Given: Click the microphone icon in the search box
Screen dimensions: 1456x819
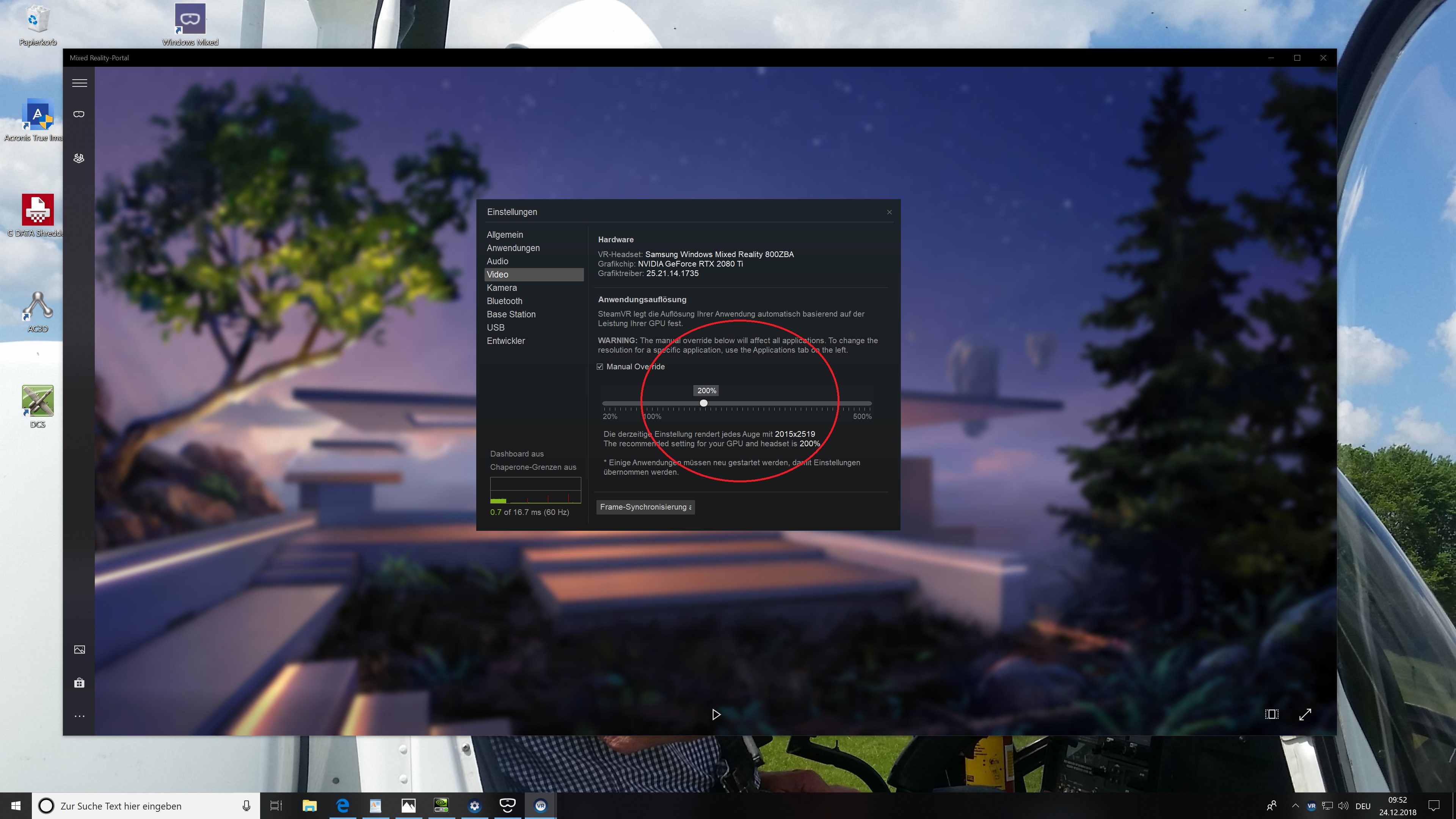Looking at the screenshot, I should pyautogui.click(x=246, y=806).
